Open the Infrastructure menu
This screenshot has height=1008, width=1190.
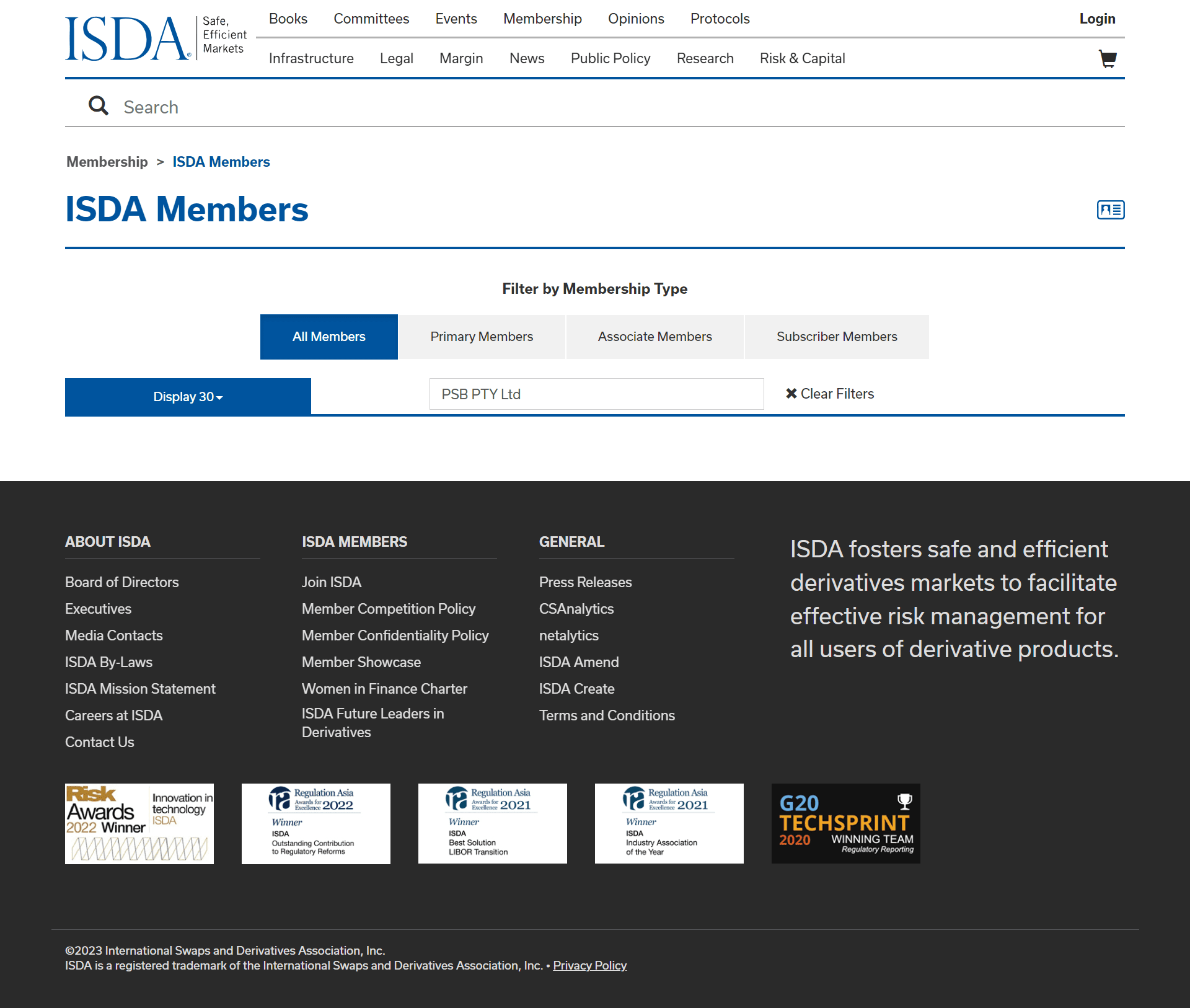coord(311,58)
